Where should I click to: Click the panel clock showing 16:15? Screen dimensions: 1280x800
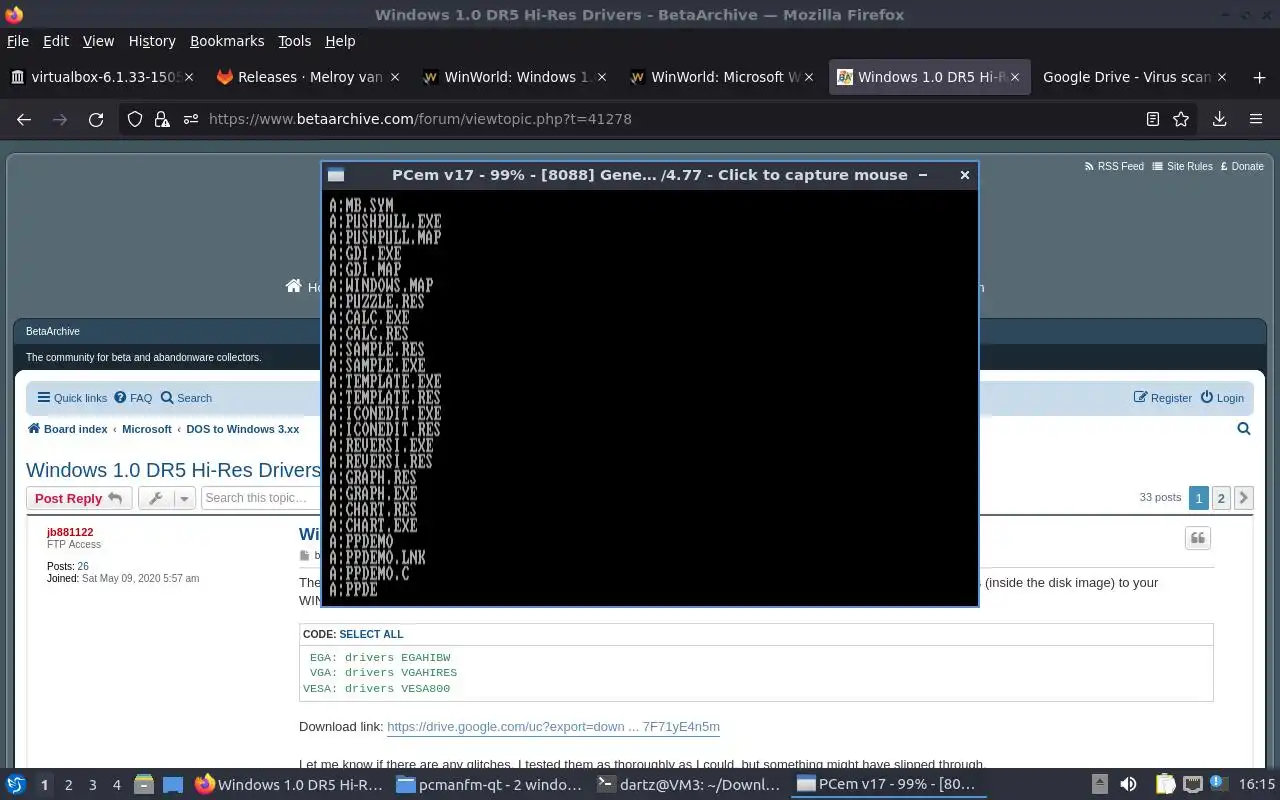pos(1257,785)
